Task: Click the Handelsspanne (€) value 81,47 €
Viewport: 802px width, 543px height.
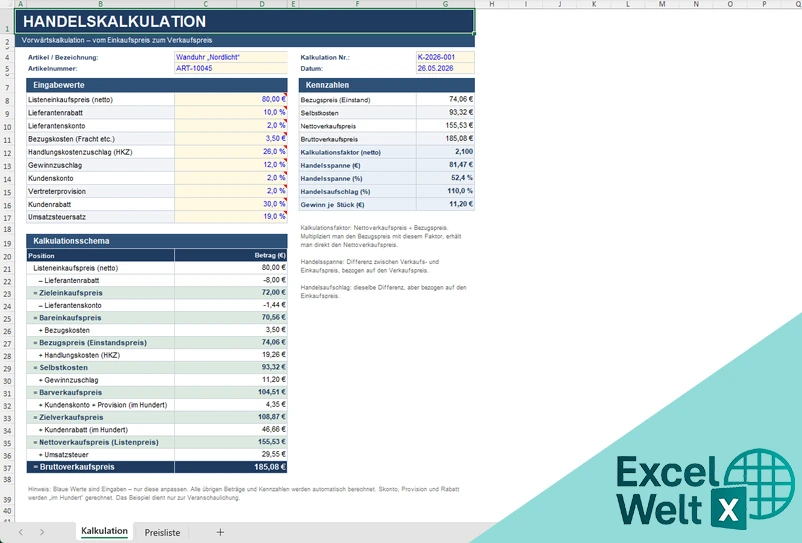Action: pyautogui.click(x=445, y=165)
